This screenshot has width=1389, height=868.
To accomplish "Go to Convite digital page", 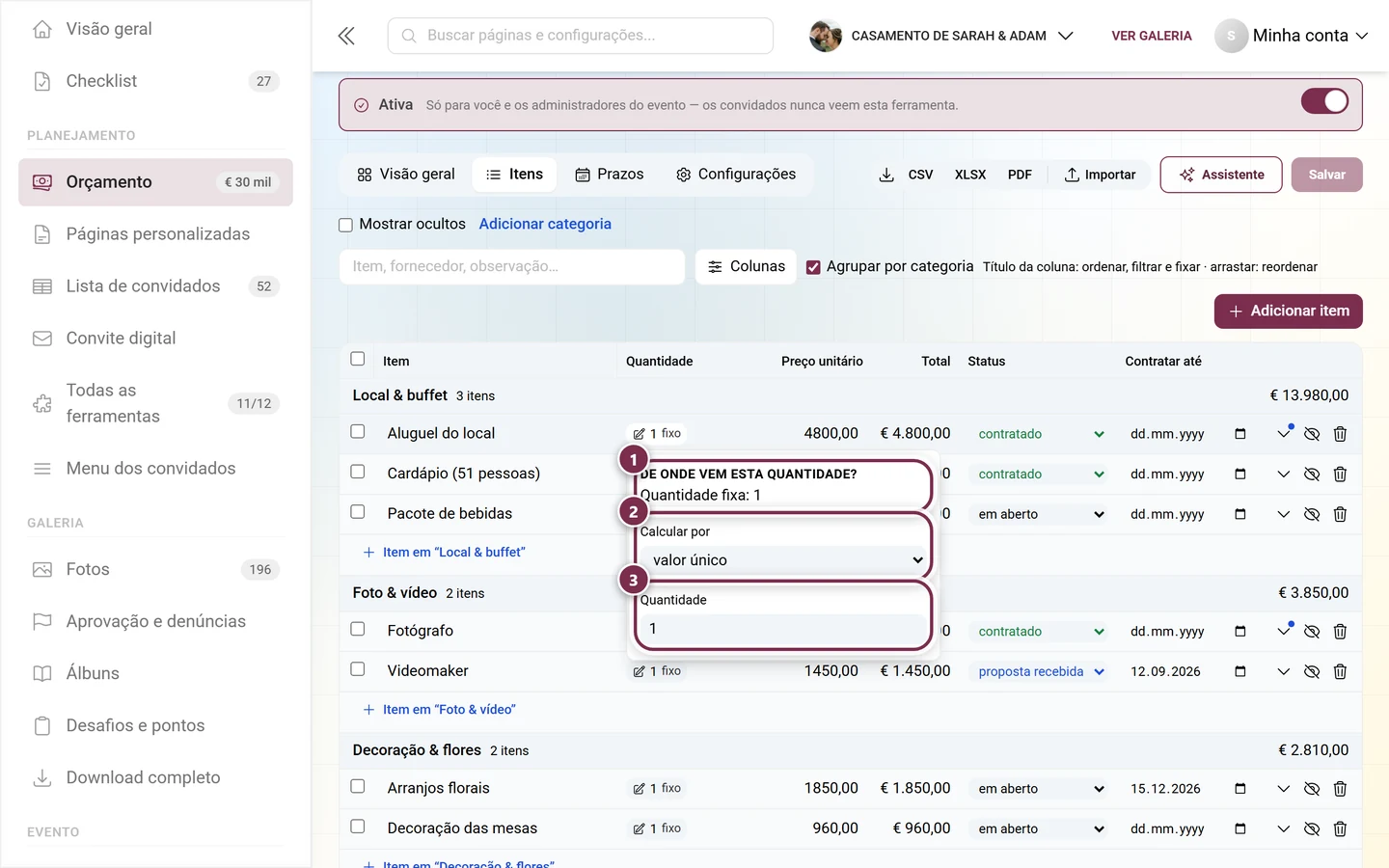I will [155, 339].
